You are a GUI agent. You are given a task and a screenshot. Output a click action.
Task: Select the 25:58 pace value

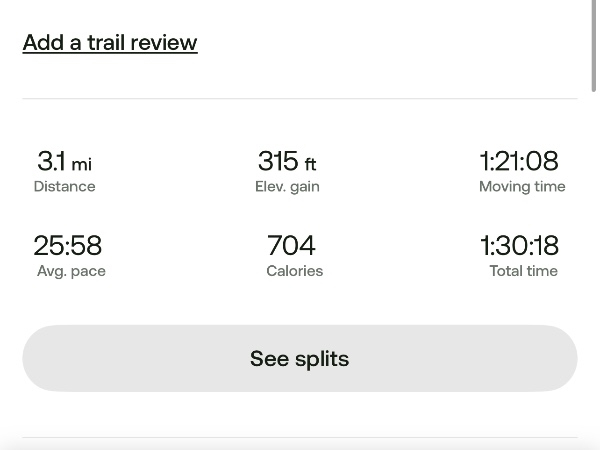tap(67, 245)
